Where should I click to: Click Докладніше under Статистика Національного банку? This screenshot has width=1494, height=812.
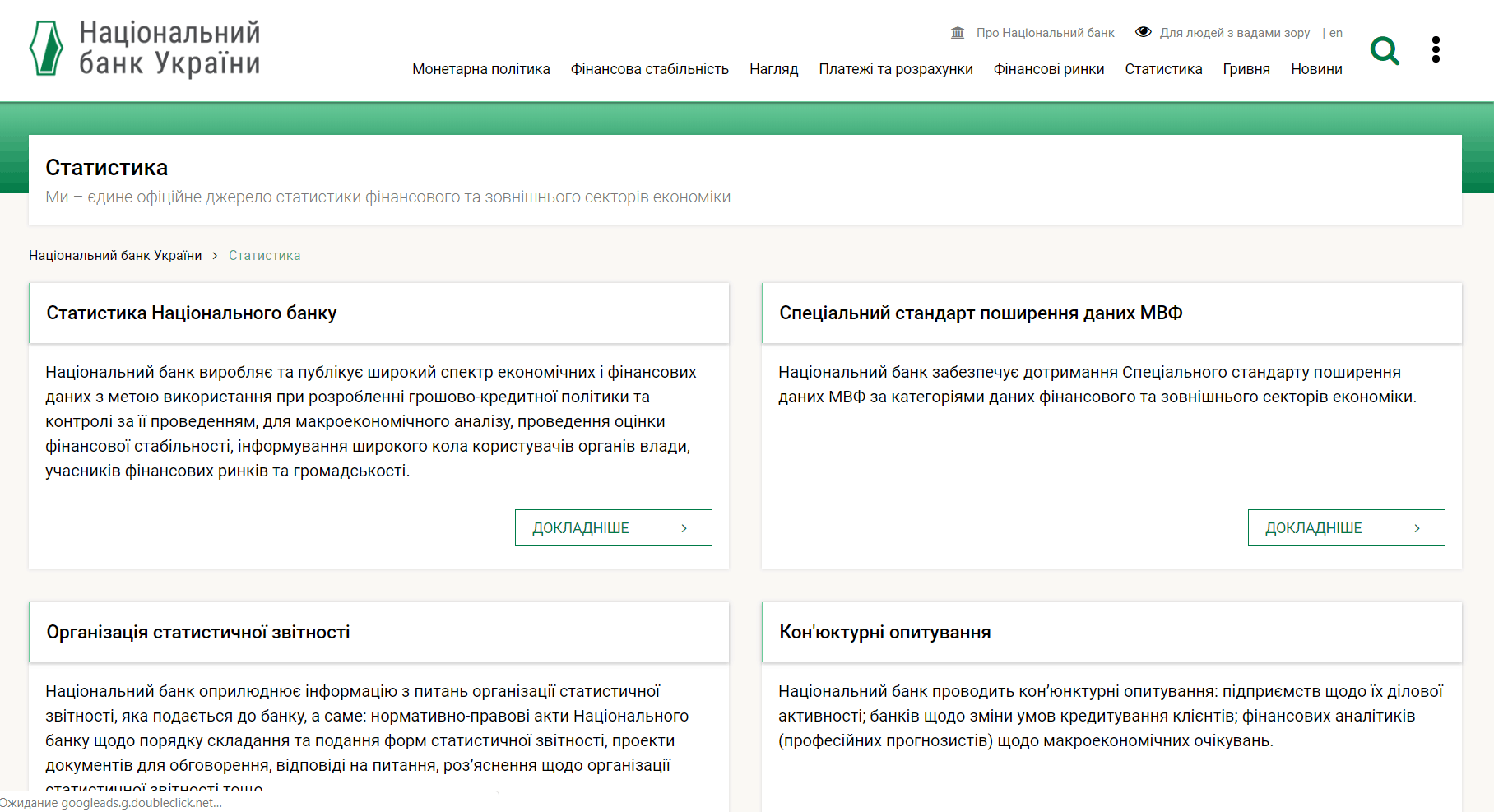tap(613, 528)
